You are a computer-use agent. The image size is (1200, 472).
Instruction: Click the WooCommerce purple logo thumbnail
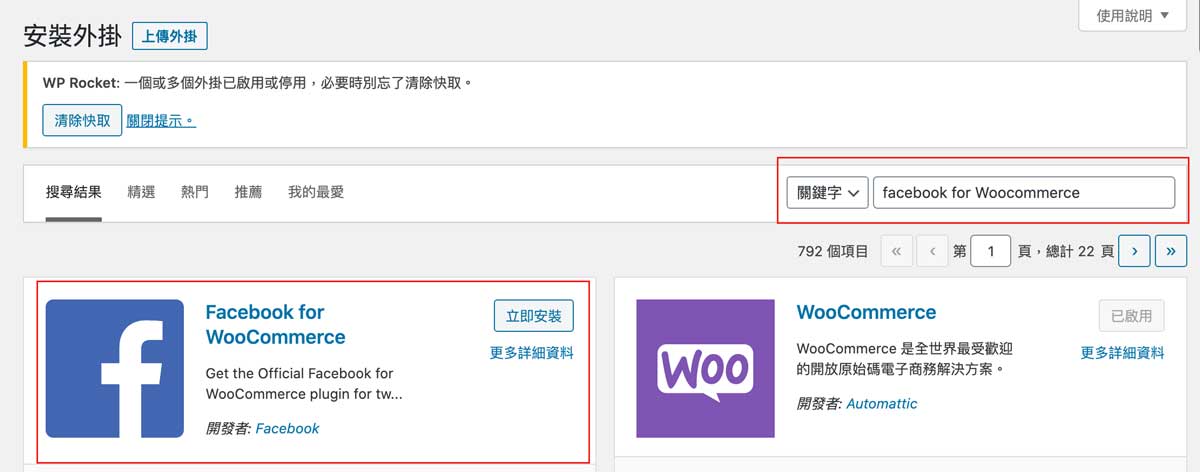(705, 368)
